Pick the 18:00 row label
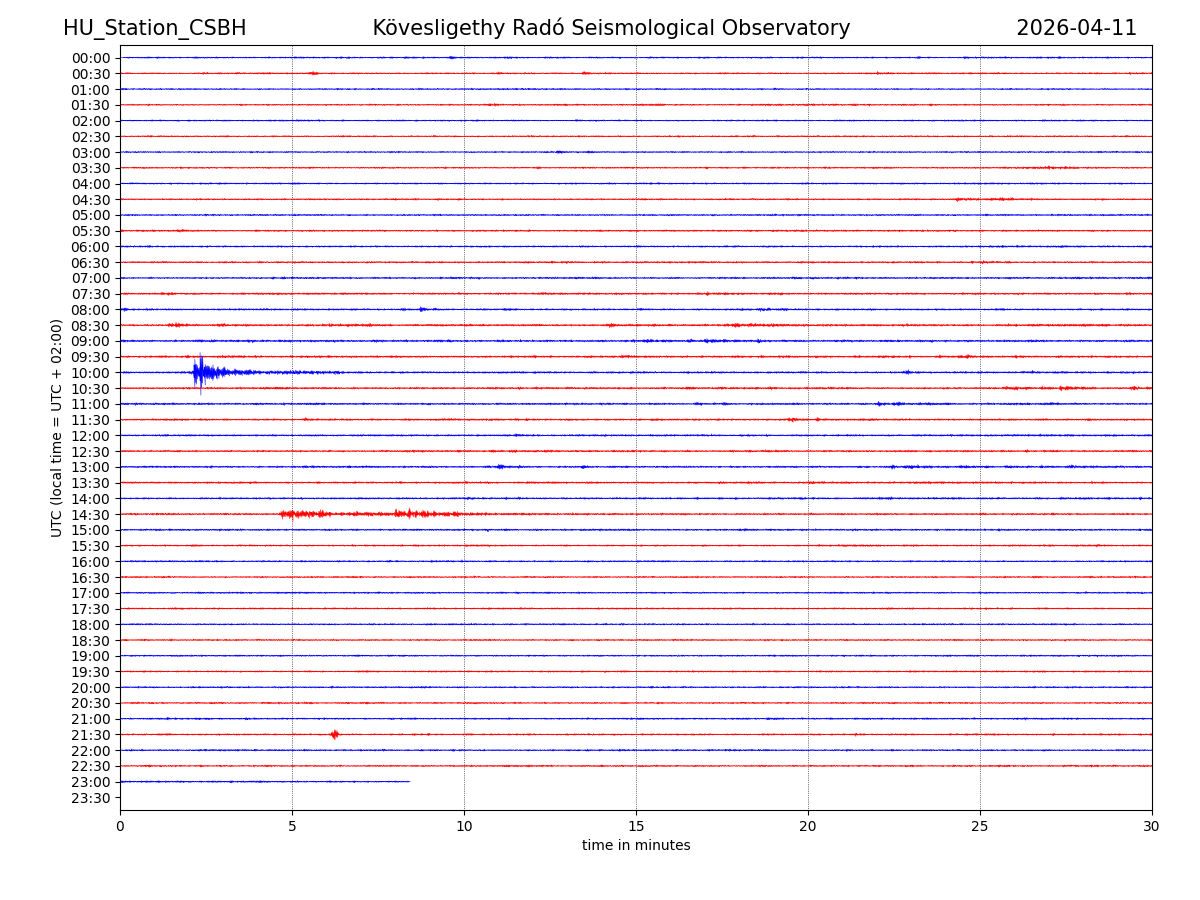 91,625
